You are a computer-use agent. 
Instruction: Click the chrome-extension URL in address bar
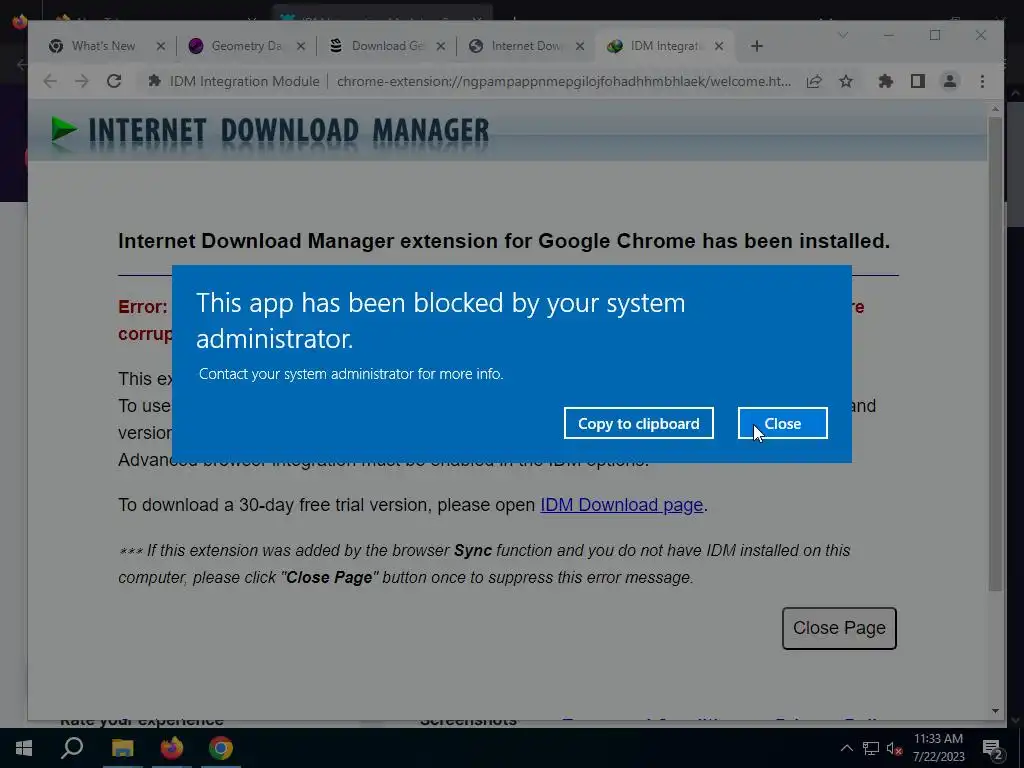(564, 81)
